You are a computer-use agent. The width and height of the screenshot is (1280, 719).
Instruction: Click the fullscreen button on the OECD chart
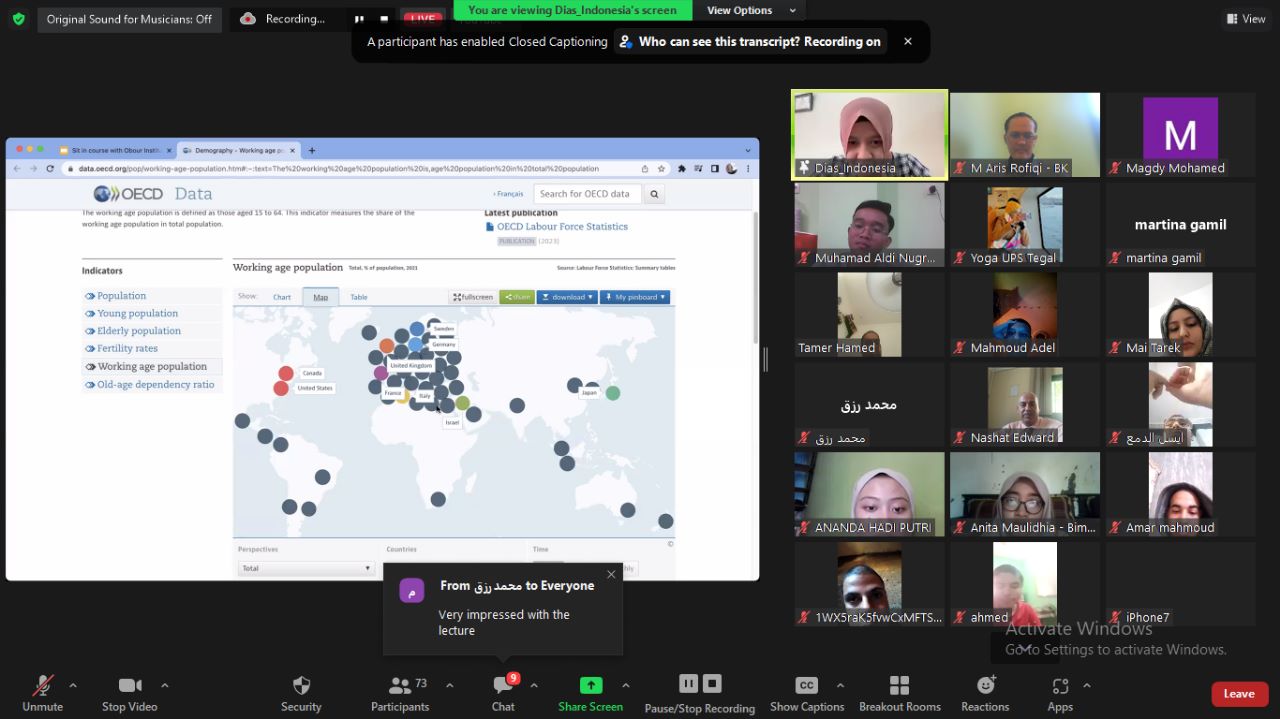click(x=473, y=297)
